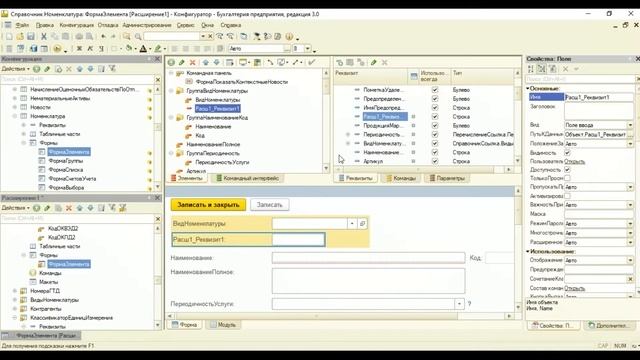Image resolution: width=640 pixels, height=360 pixels.
Task: Click Add attribute icon in attributes toolbar
Action: click(340, 62)
